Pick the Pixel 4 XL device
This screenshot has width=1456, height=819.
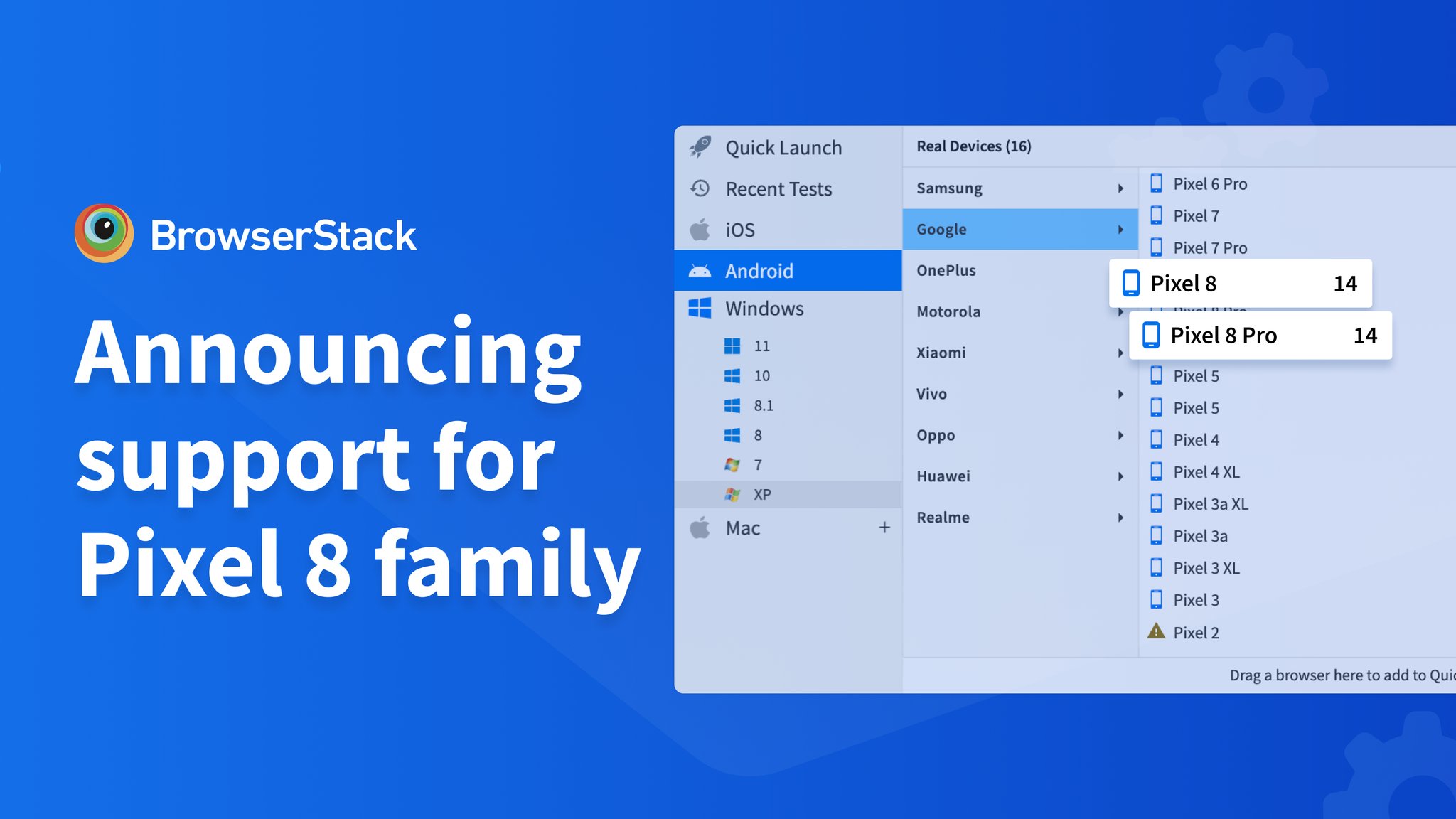1206,472
